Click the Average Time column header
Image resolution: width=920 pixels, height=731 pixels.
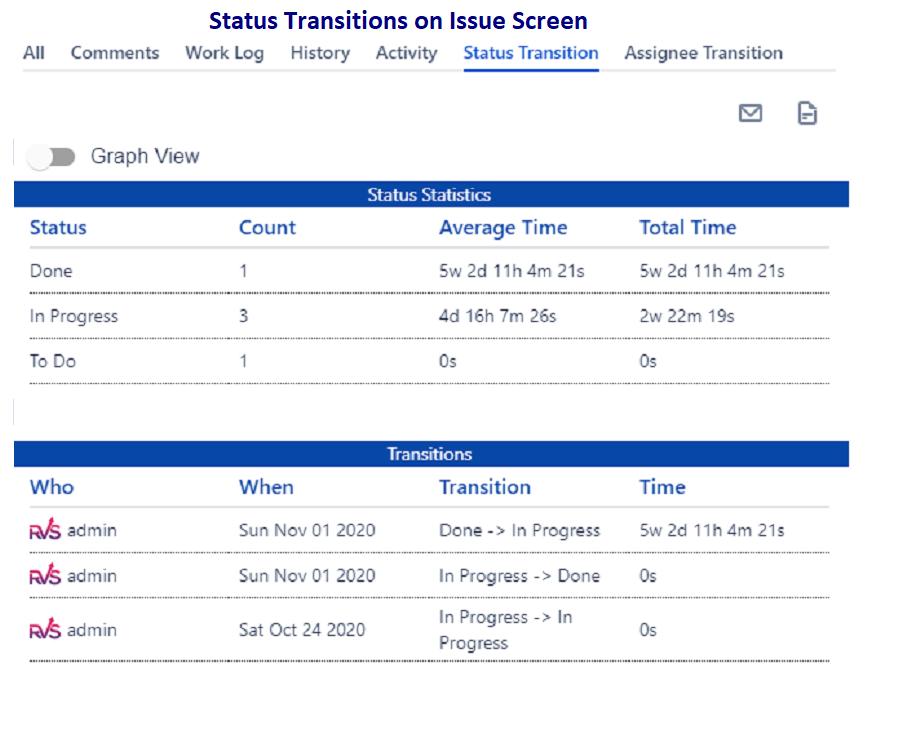503,227
